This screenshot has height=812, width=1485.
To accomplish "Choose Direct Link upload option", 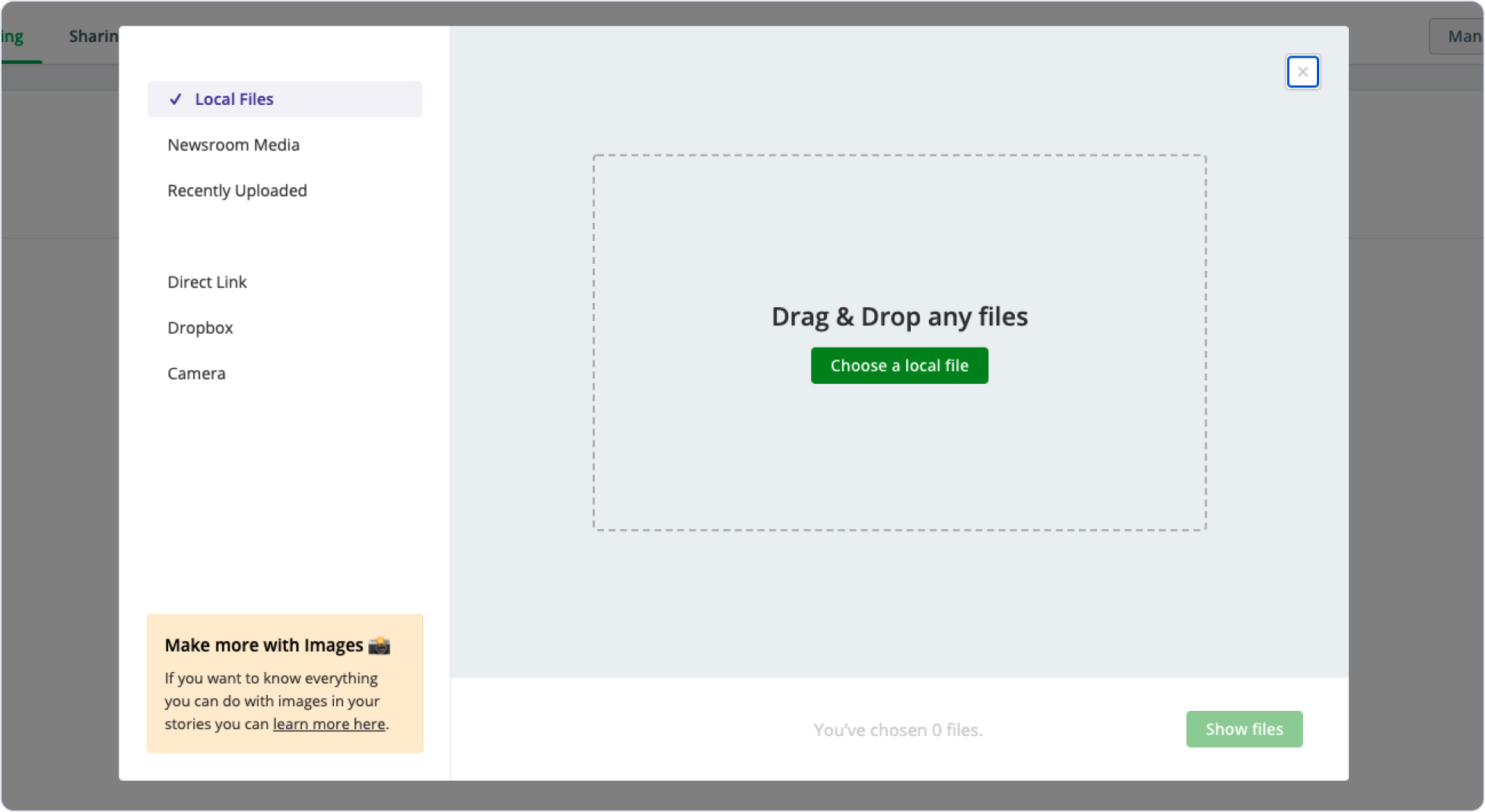I will pos(207,281).
